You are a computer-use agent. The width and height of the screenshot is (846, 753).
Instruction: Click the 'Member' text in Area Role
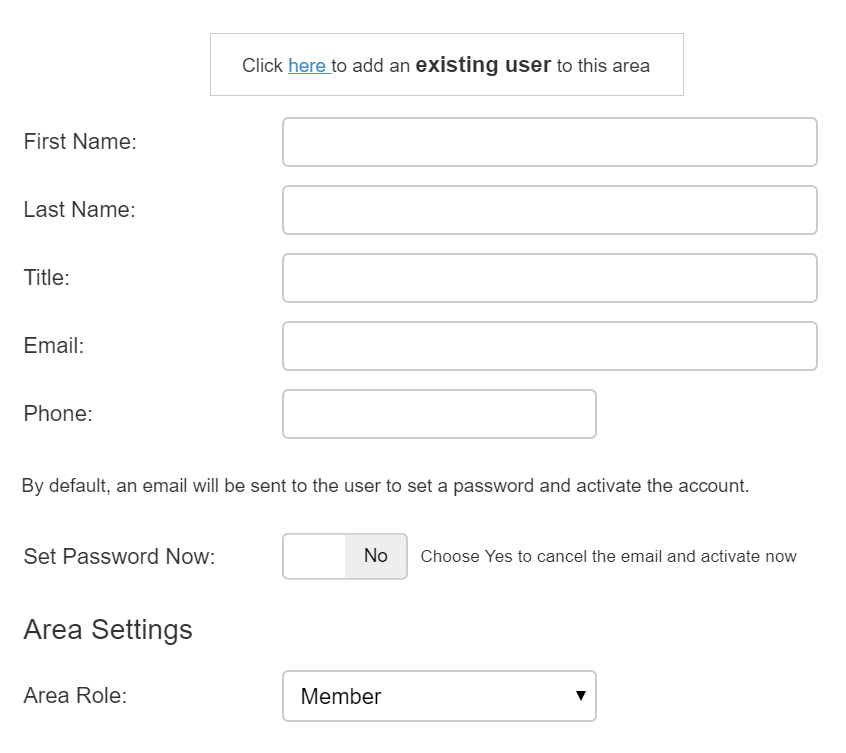pyautogui.click(x=341, y=696)
